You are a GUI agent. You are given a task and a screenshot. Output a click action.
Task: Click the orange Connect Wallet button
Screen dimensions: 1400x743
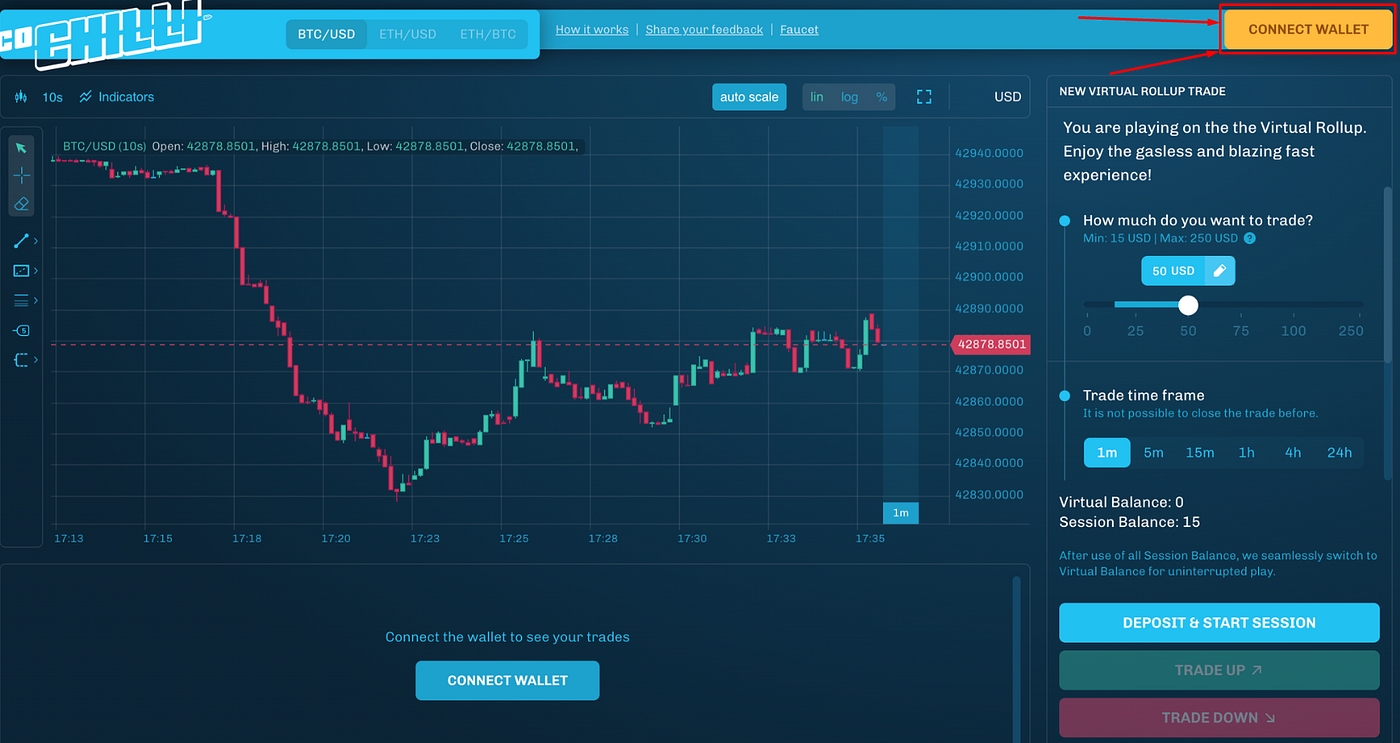click(1308, 29)
